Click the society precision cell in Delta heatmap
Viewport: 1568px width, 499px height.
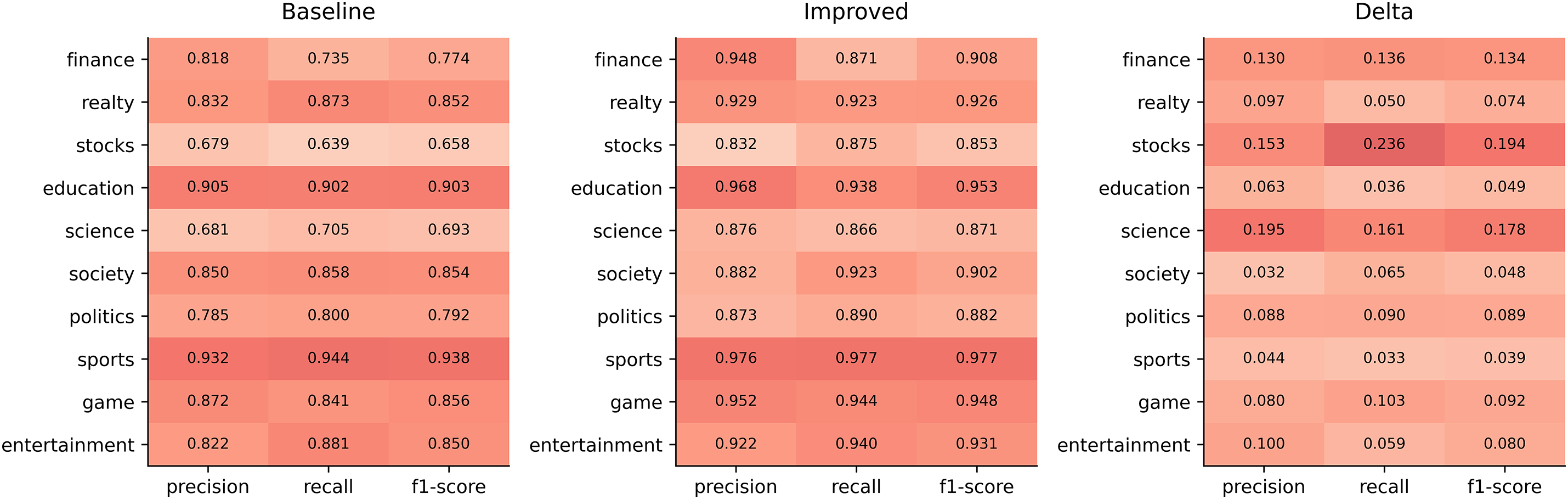[1264, 272]
